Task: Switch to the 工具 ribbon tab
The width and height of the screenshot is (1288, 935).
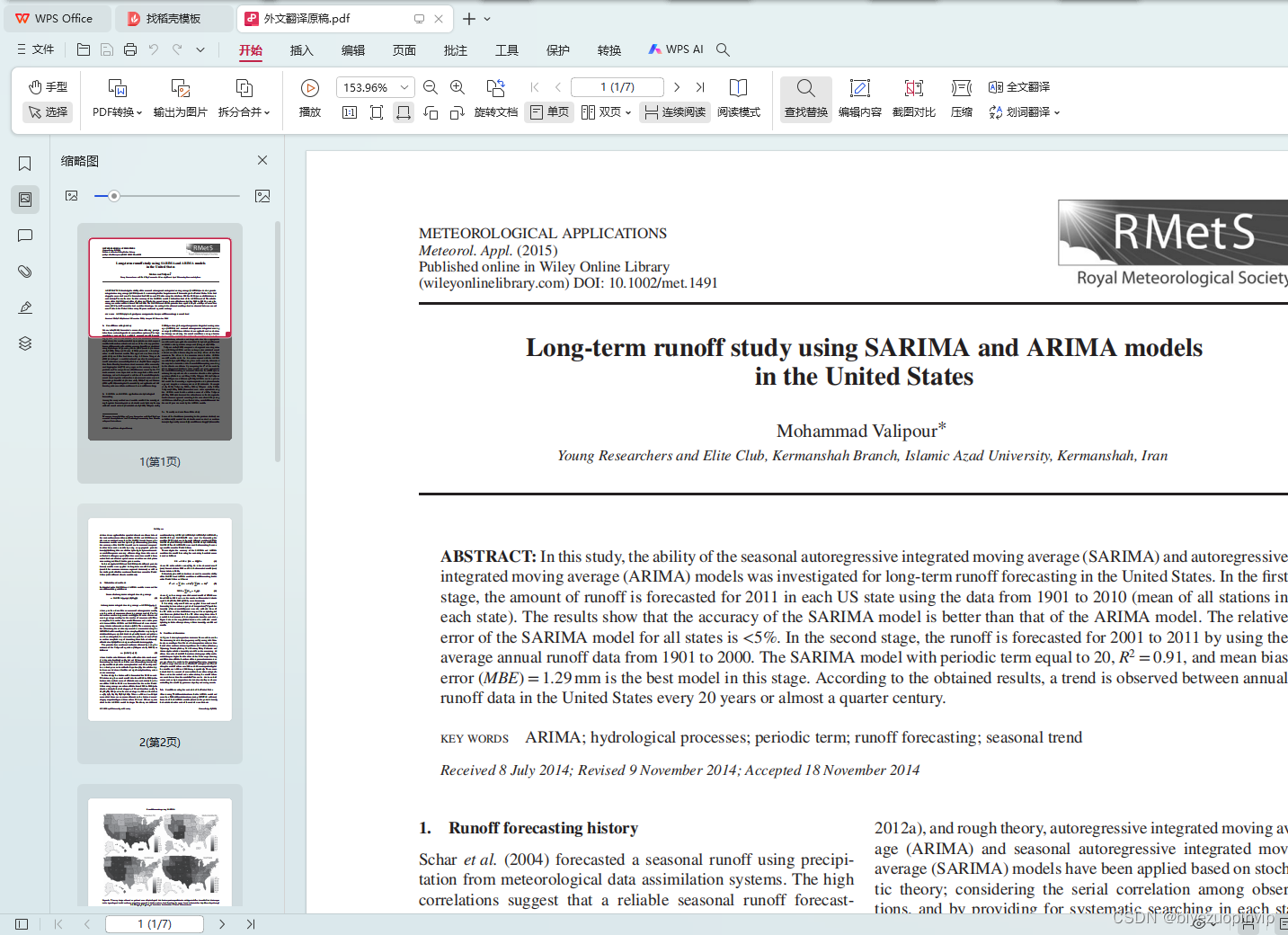Action: coord(507,50)
